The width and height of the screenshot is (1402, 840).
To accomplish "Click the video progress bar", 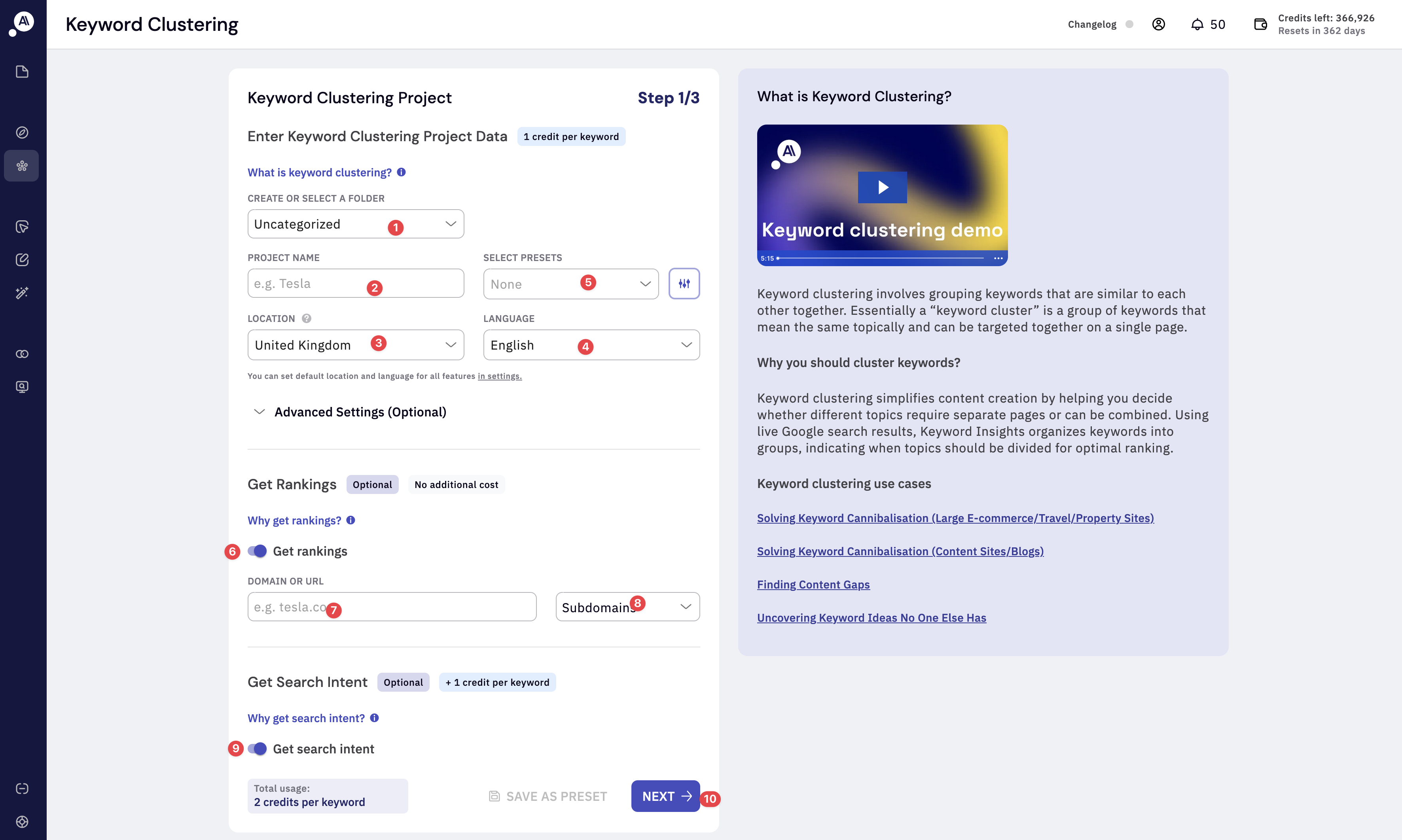I will click(x=881, y=258).
